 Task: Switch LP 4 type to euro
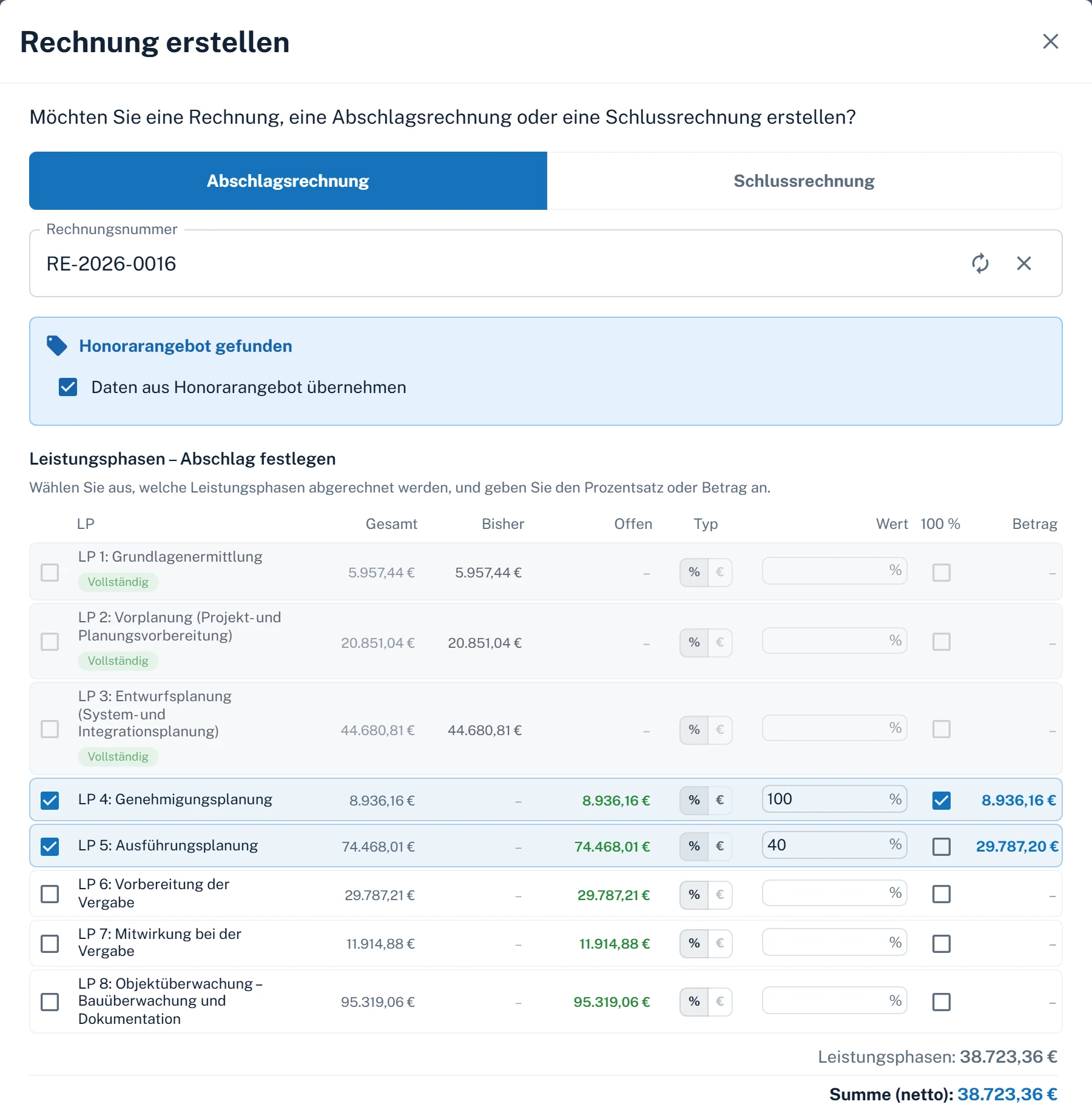tap(720, 800)
